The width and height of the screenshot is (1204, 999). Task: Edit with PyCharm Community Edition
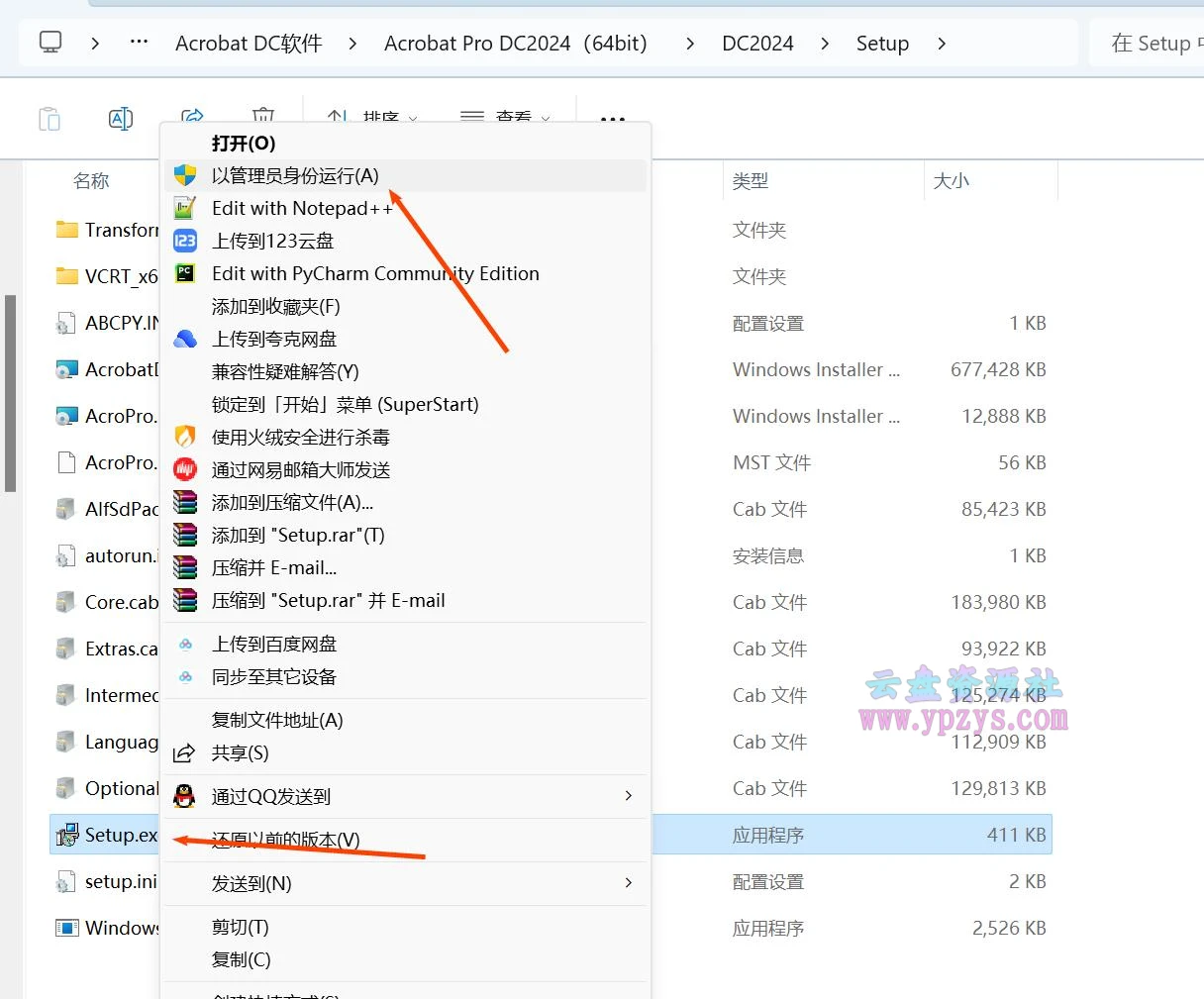pos(375,274)
